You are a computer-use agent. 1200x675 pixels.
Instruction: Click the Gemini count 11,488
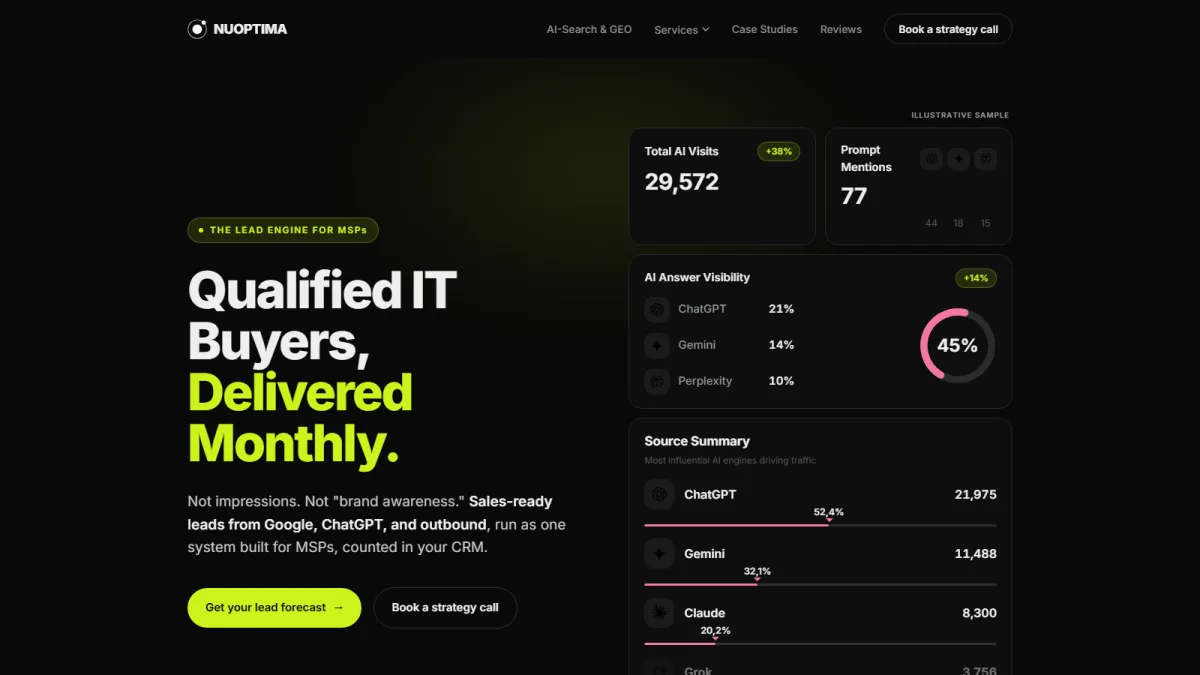point(975,553)
